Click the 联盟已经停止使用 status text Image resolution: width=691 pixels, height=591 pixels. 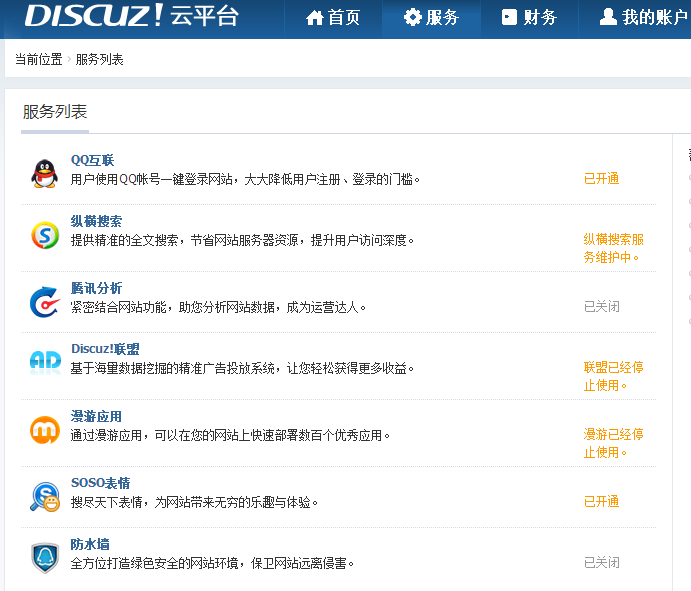pyautogui.click(x=613, y=376)
